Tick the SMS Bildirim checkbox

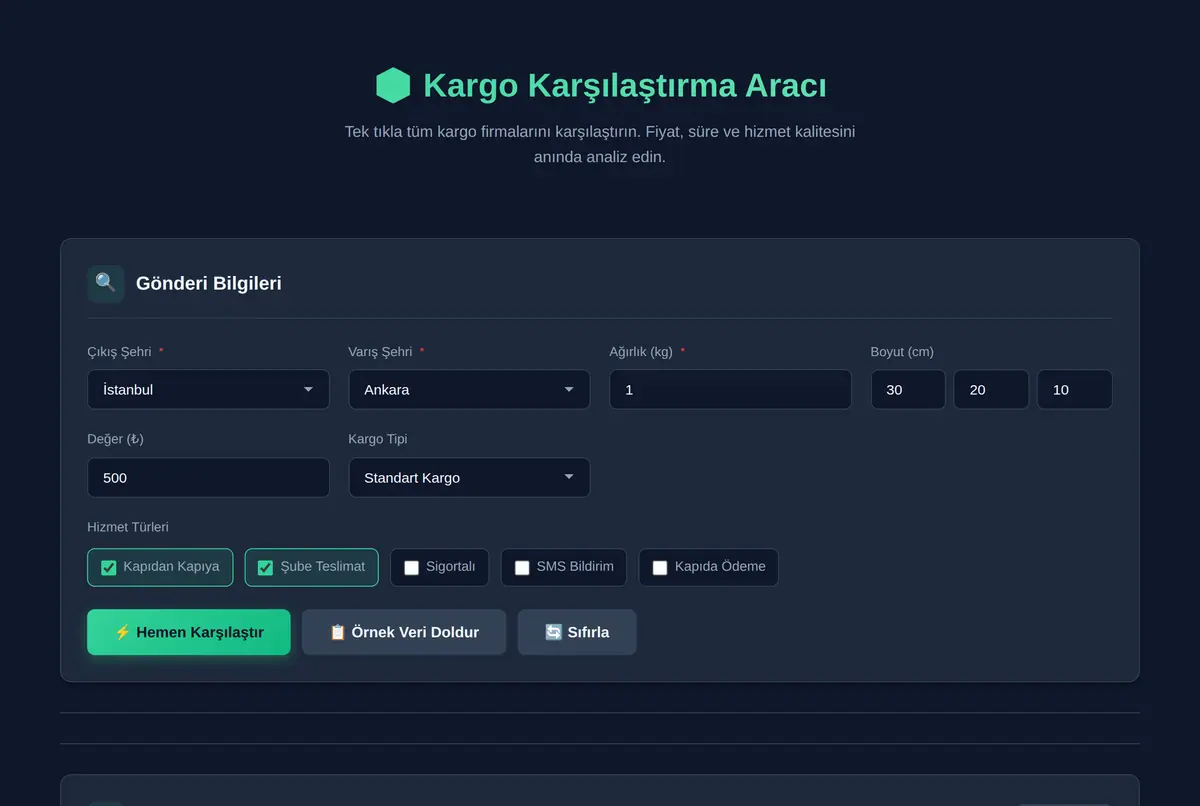(x=522, y=568)
